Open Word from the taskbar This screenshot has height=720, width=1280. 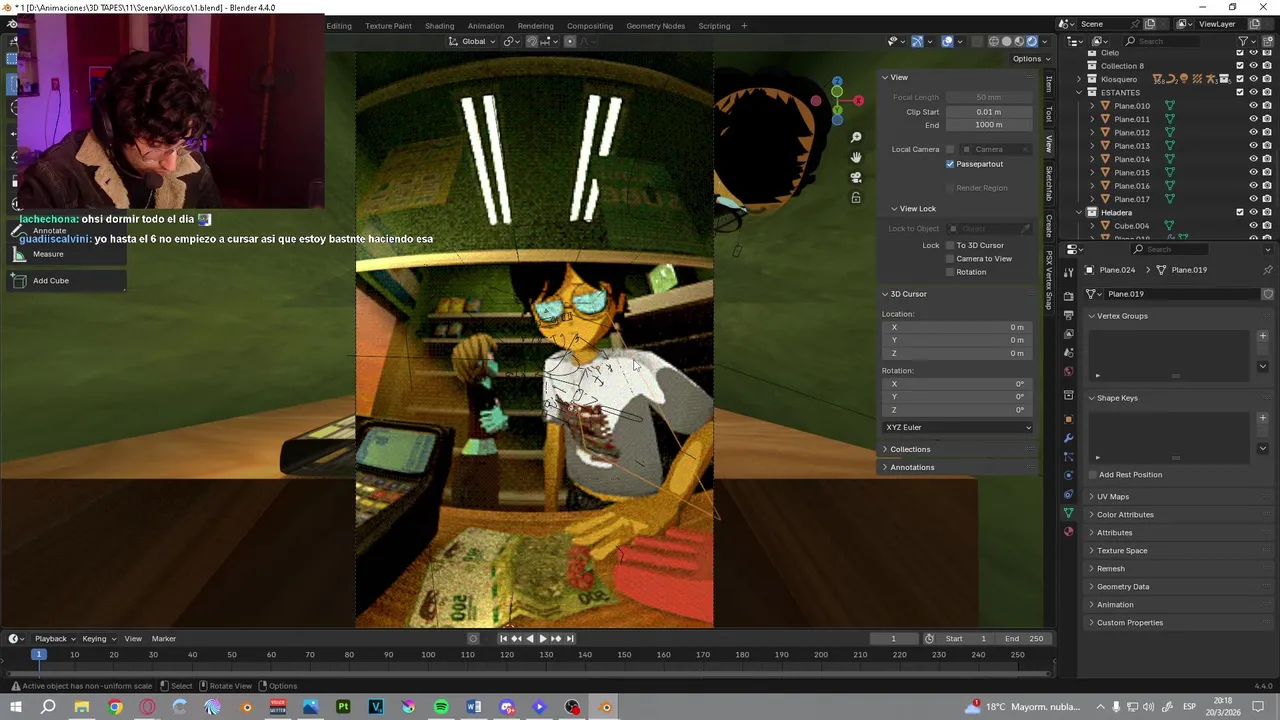(x=474, y=707)
